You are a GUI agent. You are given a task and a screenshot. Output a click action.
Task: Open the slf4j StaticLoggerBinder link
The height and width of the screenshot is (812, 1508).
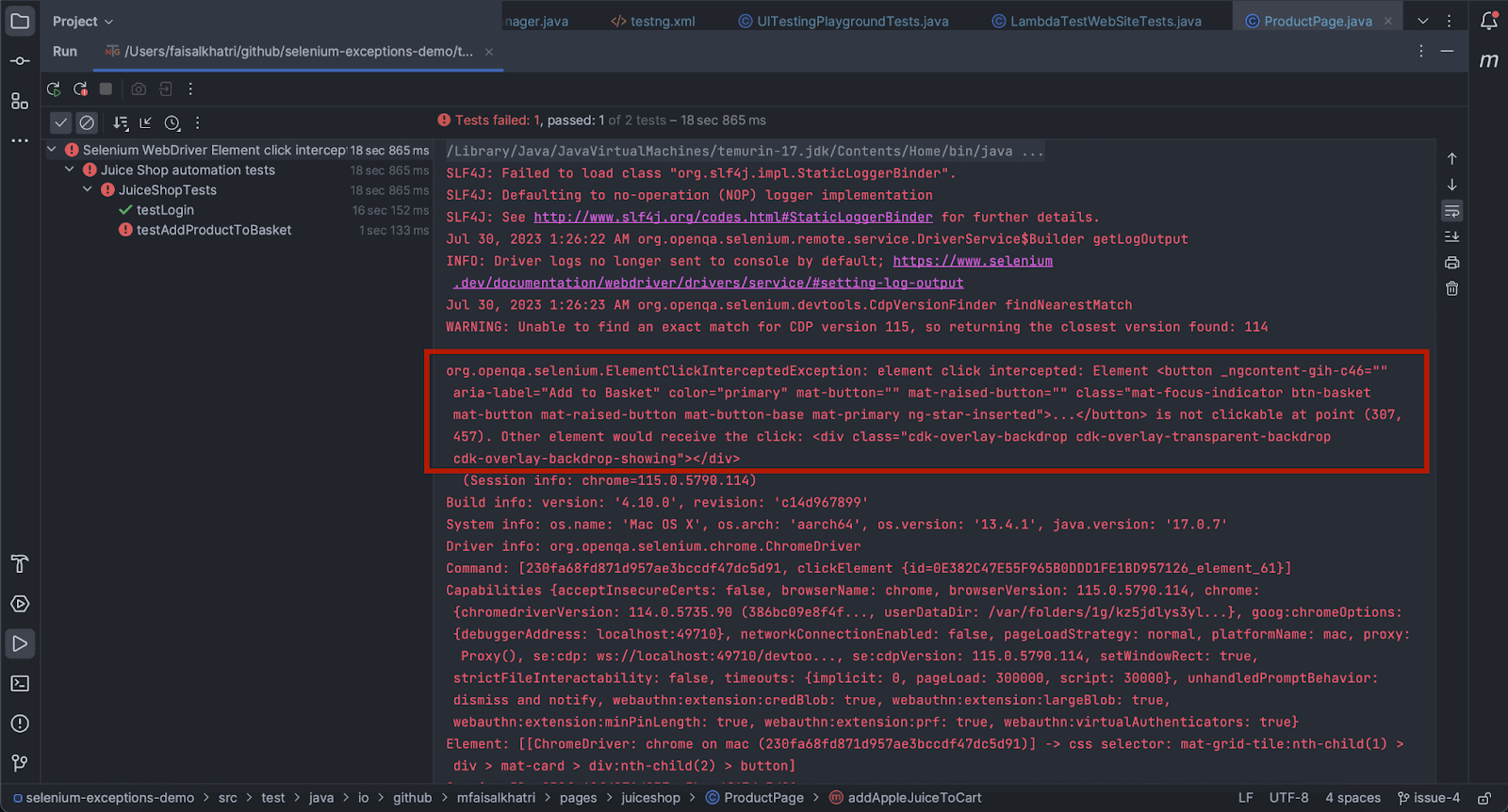(x=732, y=217)
